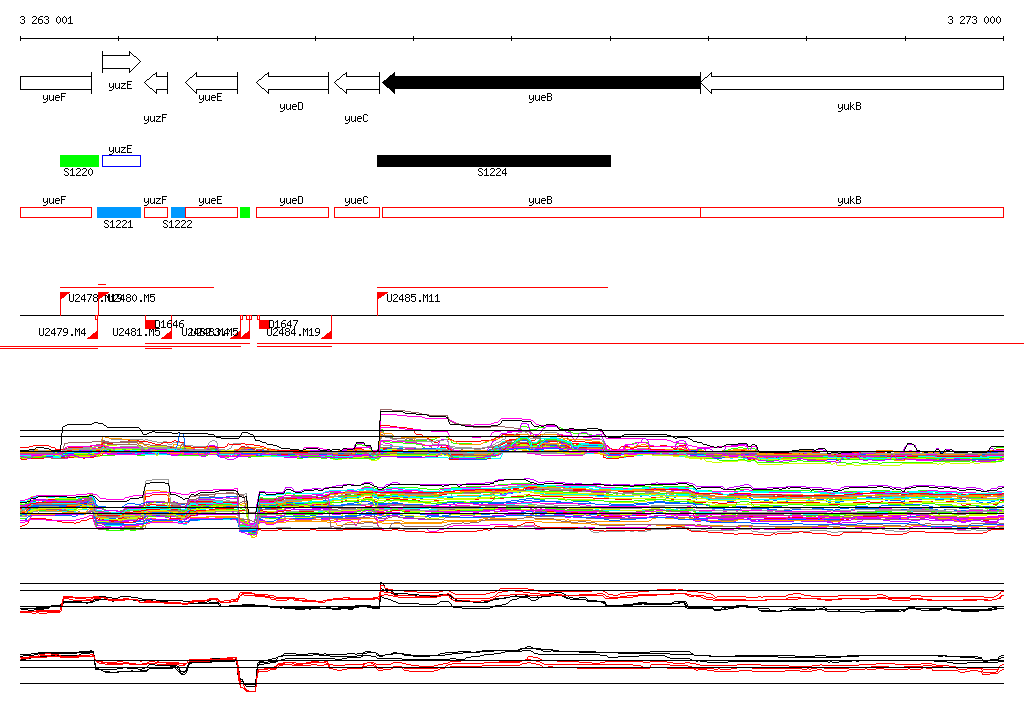Screen dimensions: 1024x714
Task: Click the red-outlined yukB annotation box
Action: 852,212
